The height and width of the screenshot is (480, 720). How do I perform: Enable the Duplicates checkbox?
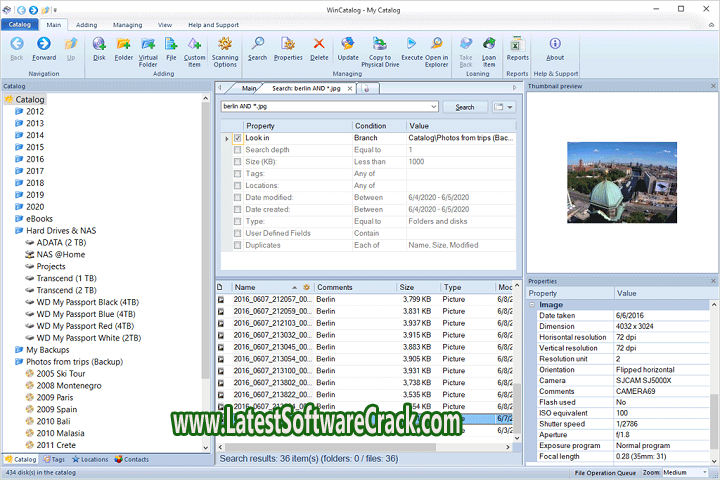(237, 245)
